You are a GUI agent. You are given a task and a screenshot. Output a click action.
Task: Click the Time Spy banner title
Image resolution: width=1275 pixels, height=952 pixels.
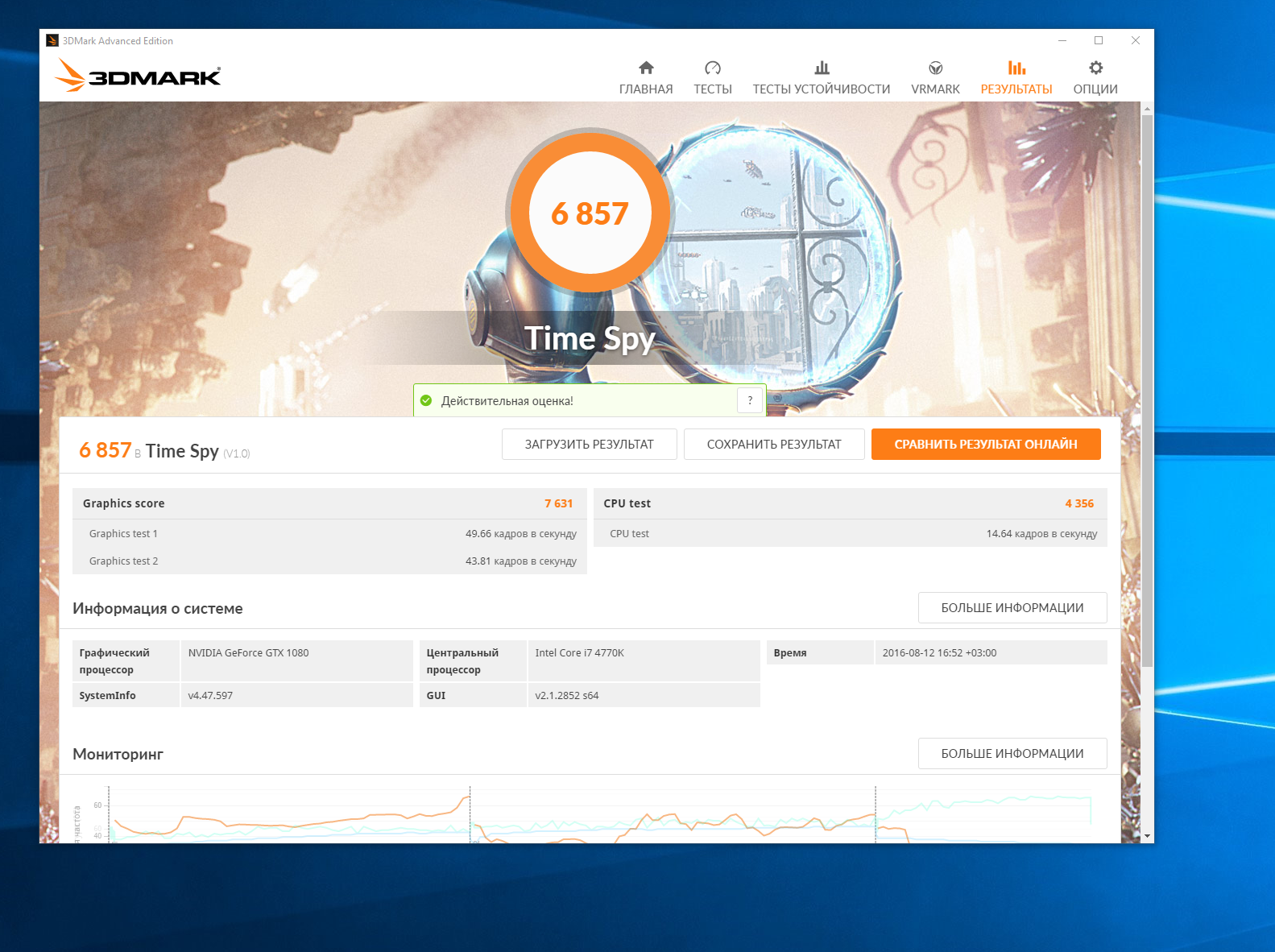click(590, 338)
